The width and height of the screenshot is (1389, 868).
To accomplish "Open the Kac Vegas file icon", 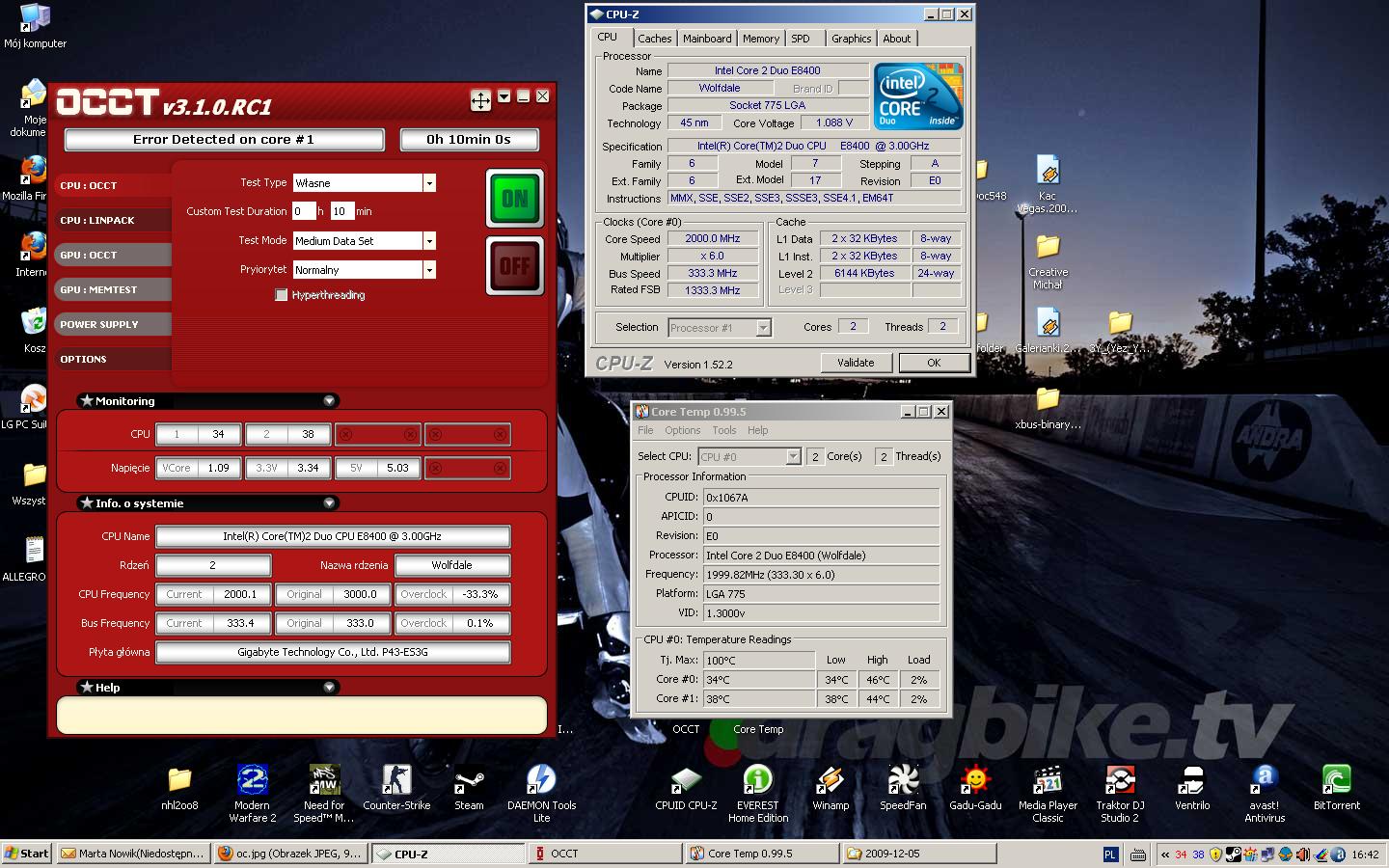I will click(1048, 184).
